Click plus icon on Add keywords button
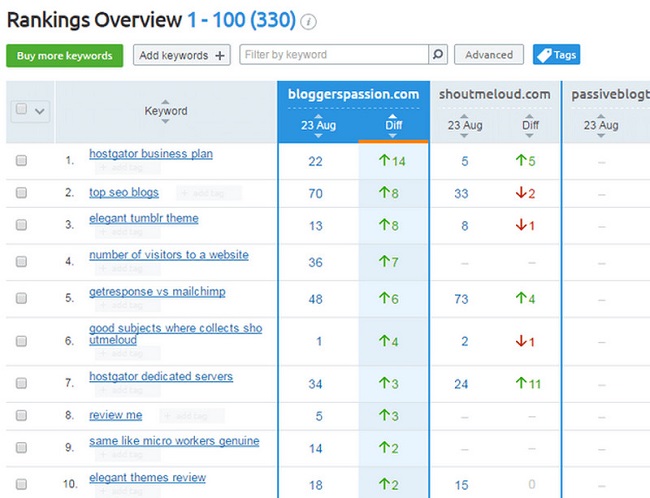The width and height of the screenshot is (650, 498). click(221, 55)
